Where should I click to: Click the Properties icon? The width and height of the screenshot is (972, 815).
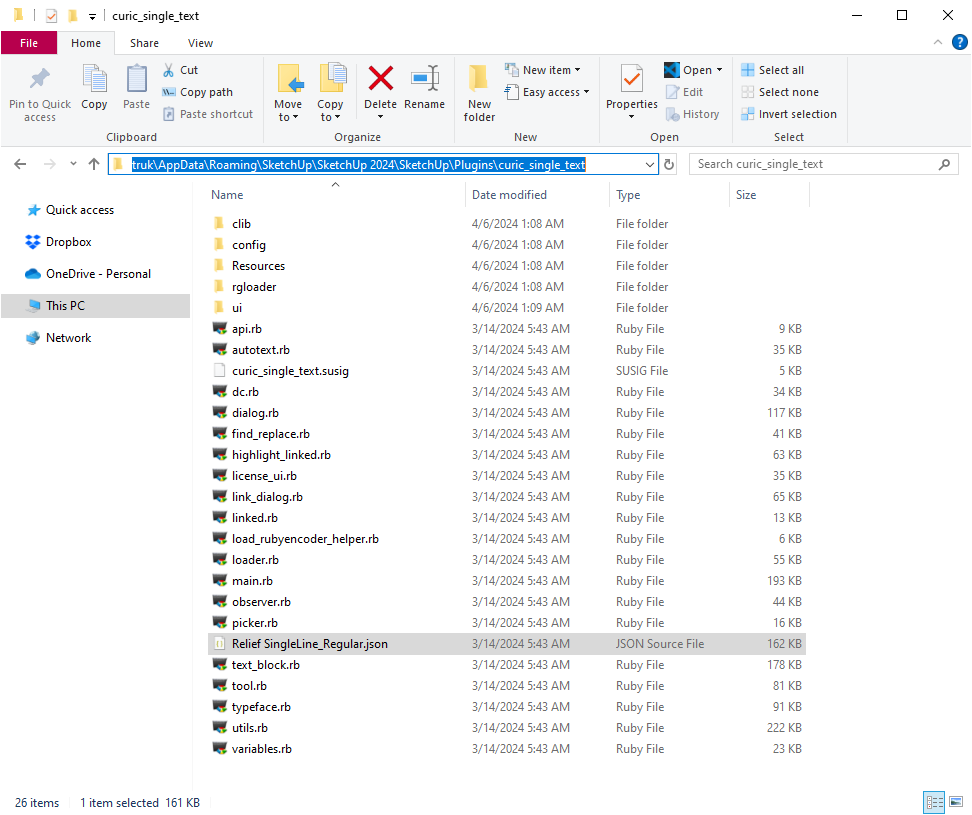[x=632, y=79]
